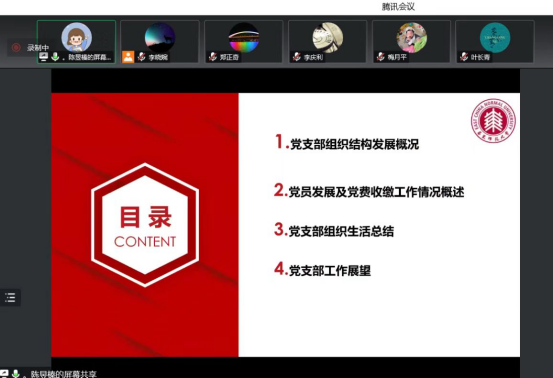Click 梅月平's muted microphone icon
Viewport: 553px width, 378px height.
click(381, 57)
